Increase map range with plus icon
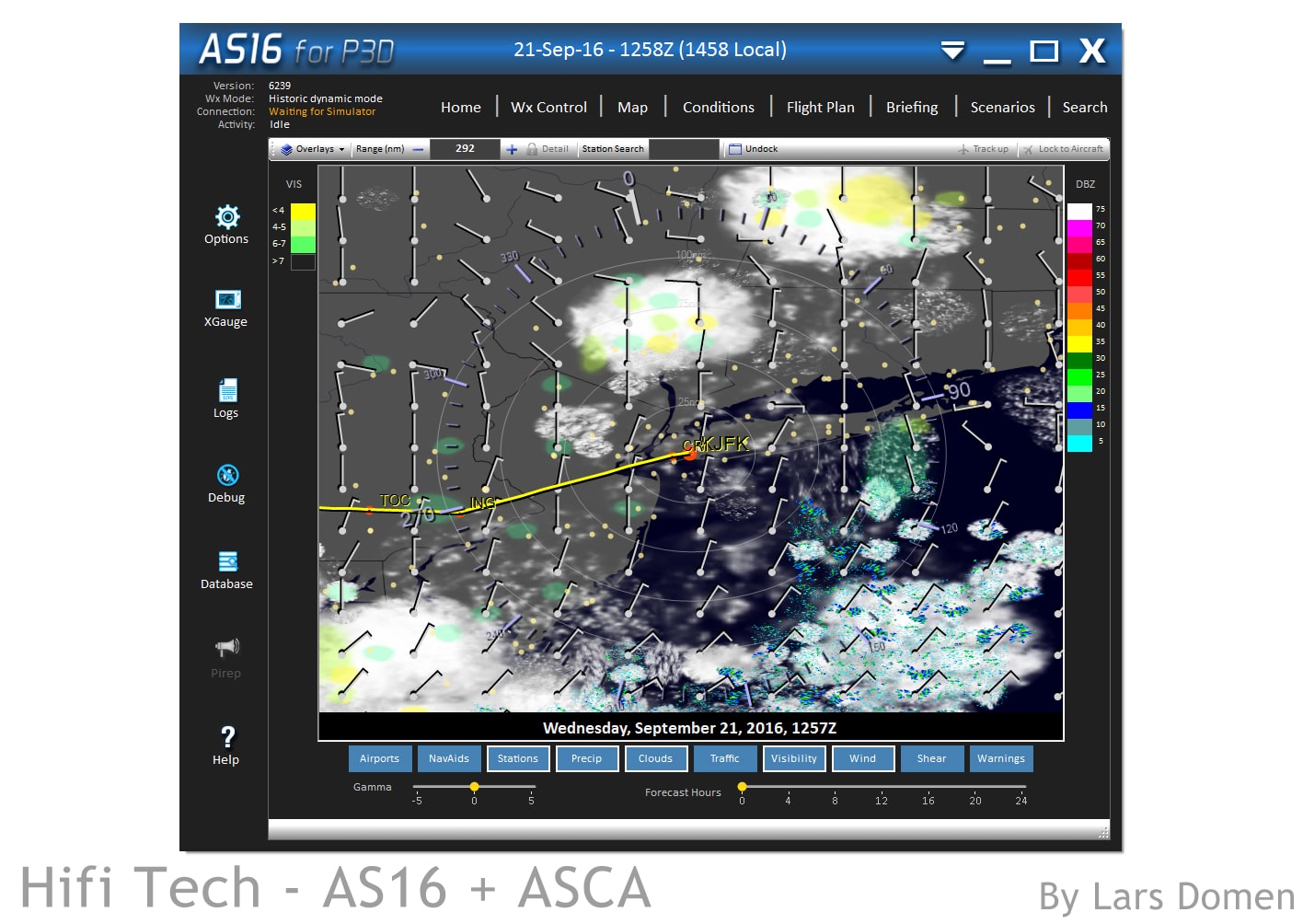The width and height of the screenshot is (1303, 924). (x=512, y=149)
